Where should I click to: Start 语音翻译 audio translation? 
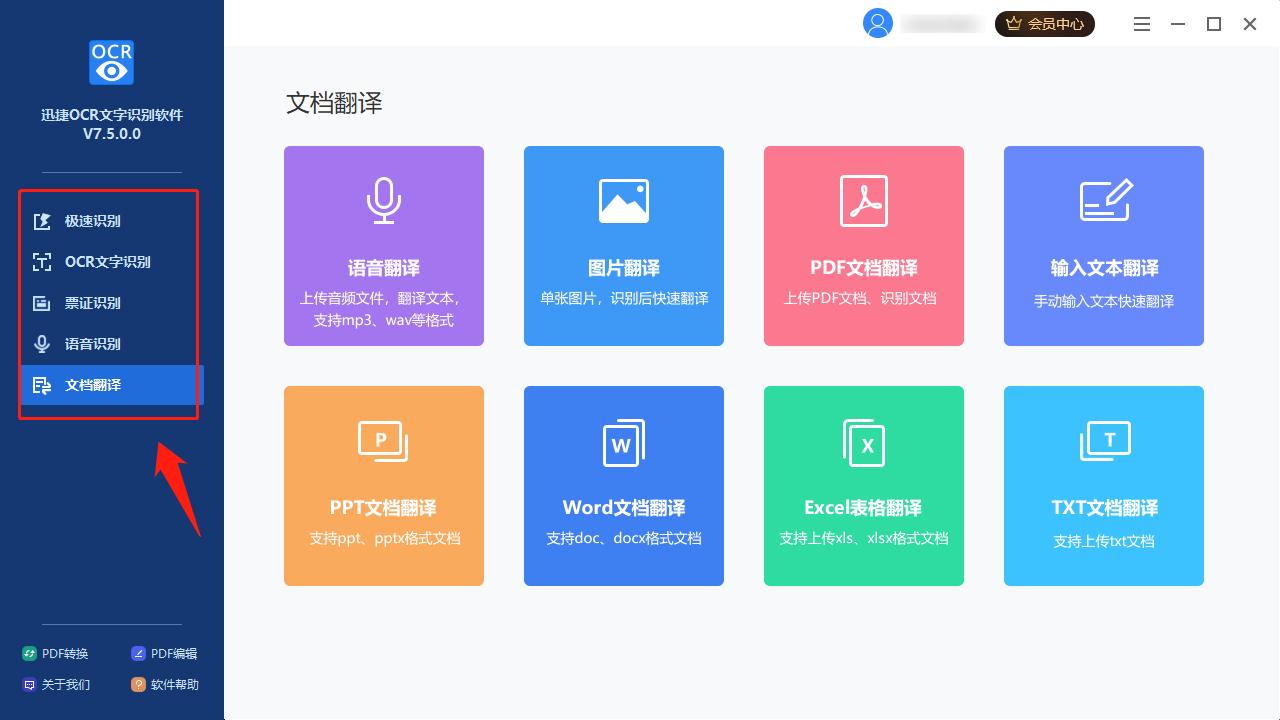383,246
